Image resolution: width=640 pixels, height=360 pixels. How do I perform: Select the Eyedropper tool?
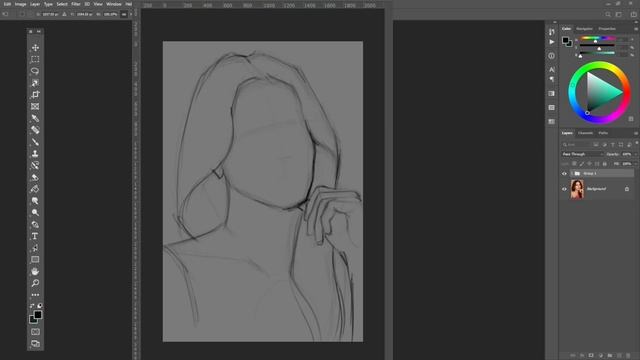(35, 118)
